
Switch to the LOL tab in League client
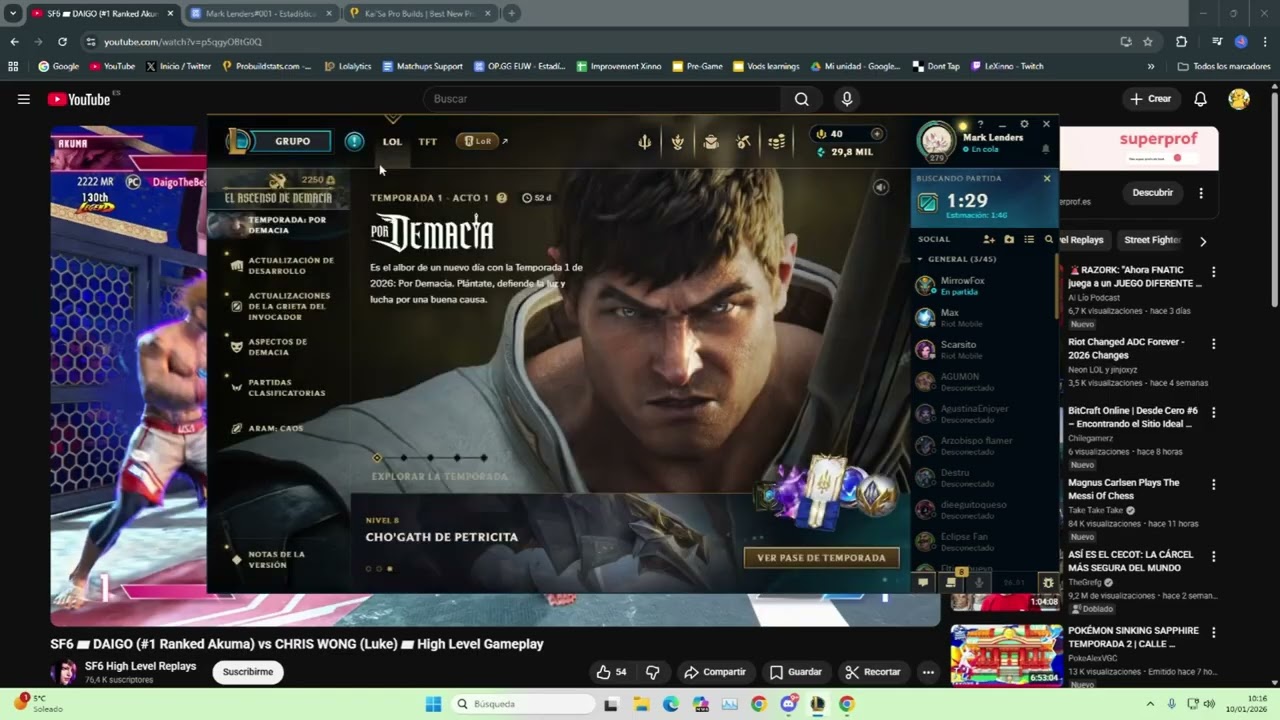[x=392, y=142]
